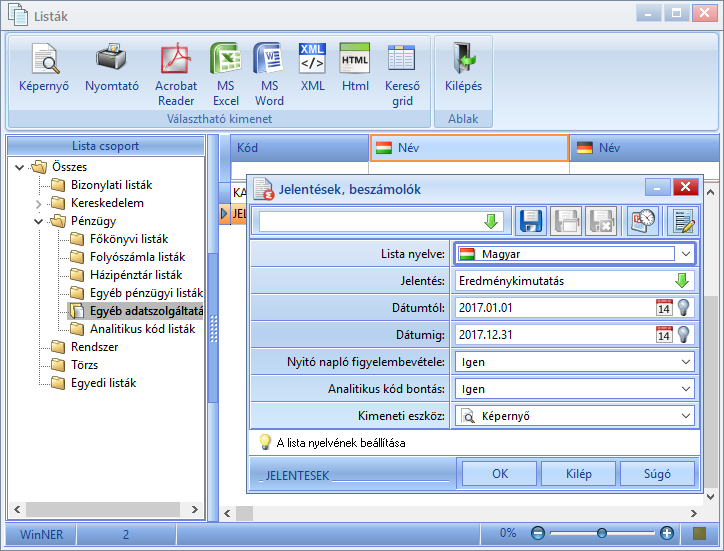The width and height of the screenshot is (724, 551).
Task: Open calendar picker for Dátumtól field
Action: pos(664,308)
